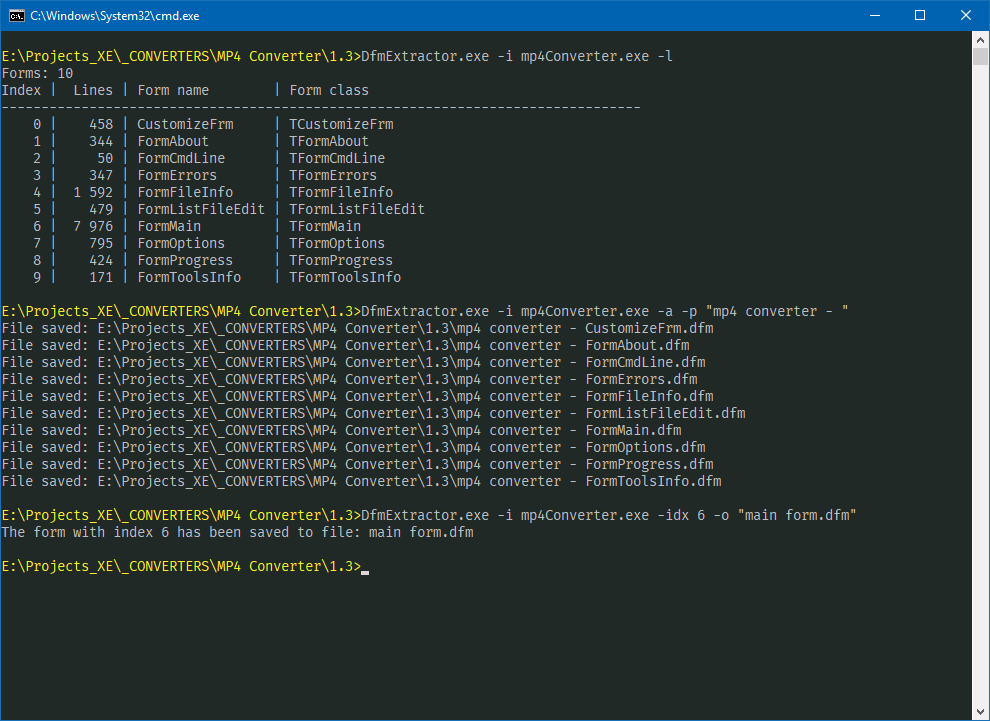Screen dimensions: 990x721
Task: Click the 'Form name' column header
Action: [x=173, y=90]
